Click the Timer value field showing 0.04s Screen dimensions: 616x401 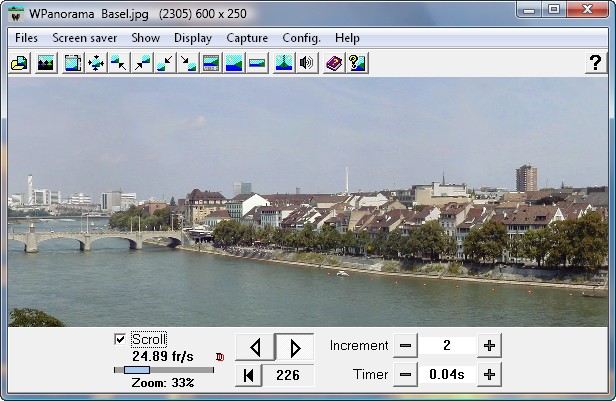tap(447, 375)
